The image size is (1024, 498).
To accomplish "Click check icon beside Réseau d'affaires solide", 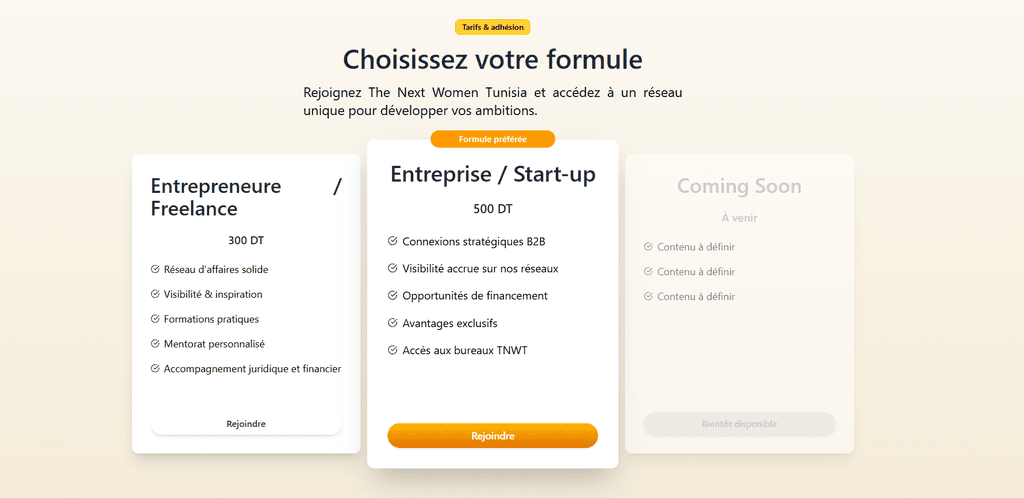I will (x=155, y=269).
